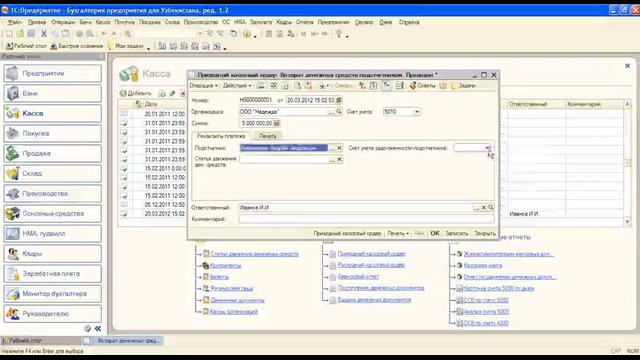Open the Печать dropdown at the dialog bottom
Viewport: 640px width, 360px height.
[398, 233]
